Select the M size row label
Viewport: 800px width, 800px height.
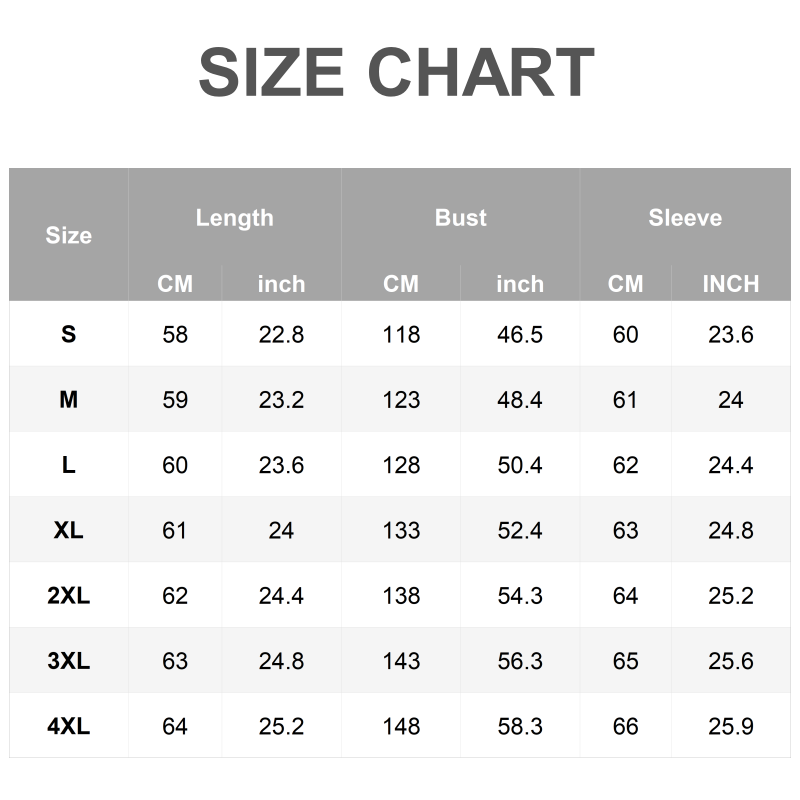[68, 400]
